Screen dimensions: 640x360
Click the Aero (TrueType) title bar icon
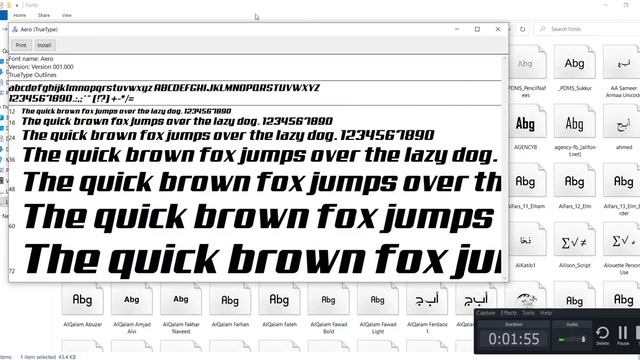pyautogui.click(x=15, y=29)
